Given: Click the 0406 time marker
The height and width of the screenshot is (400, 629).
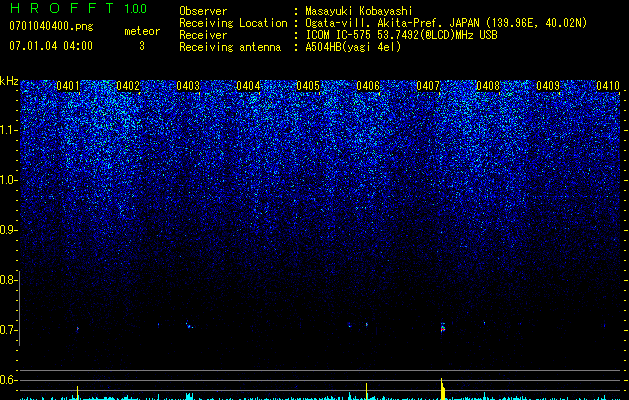Looking at the screenshot, I should click(x=368, y=86).
